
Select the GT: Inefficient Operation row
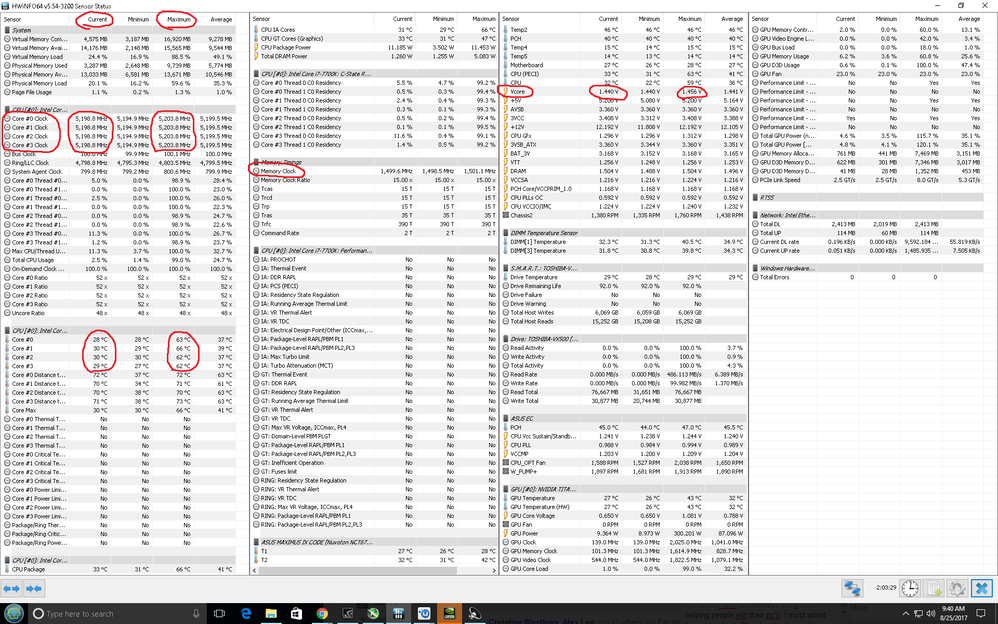(374, 463)
